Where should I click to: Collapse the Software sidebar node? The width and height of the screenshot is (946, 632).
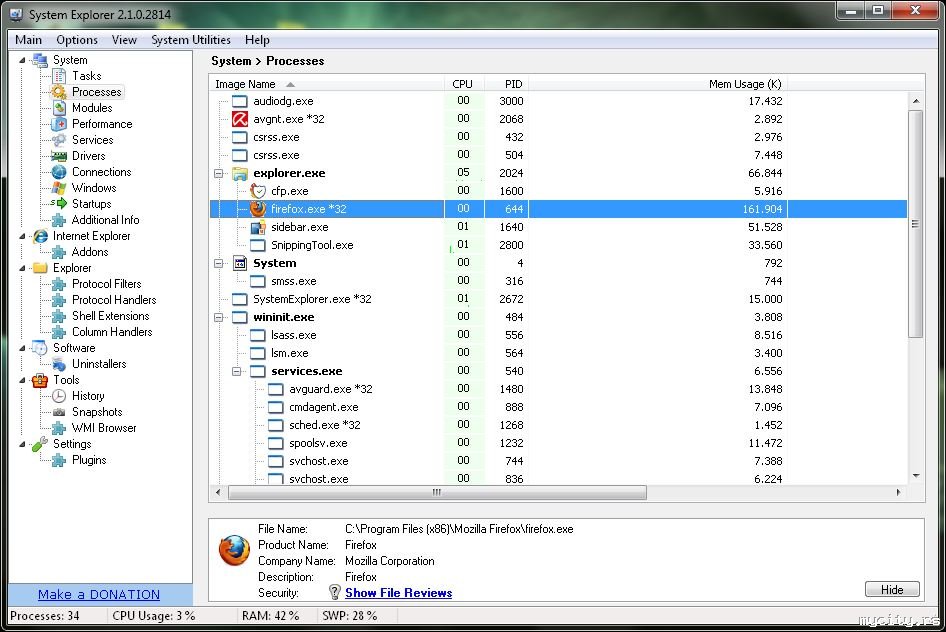22,348
